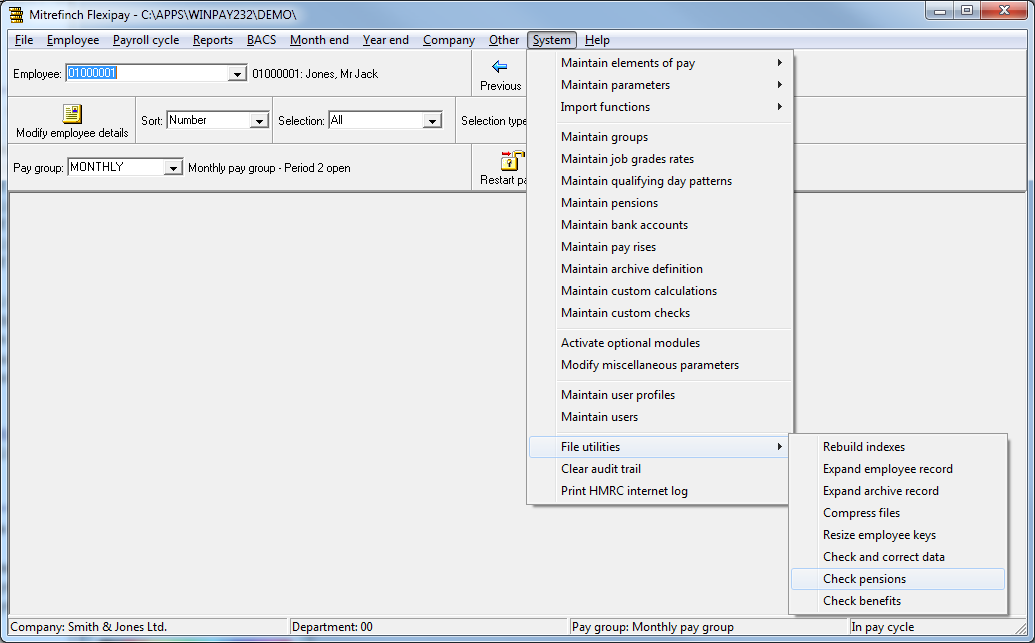Open the Help menu
This screenshot has width=1035, height=643.
597,40
